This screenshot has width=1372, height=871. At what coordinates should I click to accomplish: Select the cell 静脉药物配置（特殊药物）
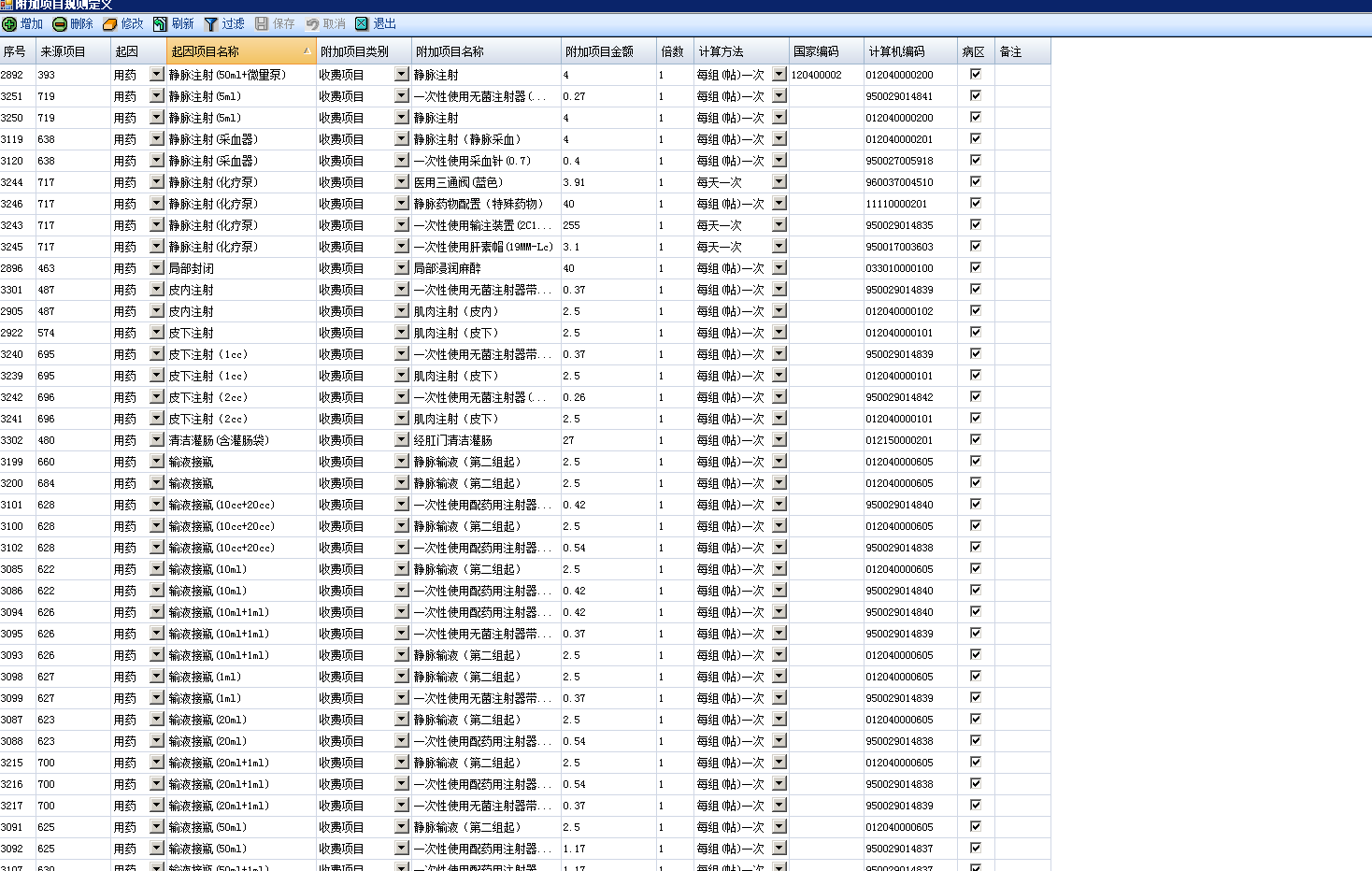point(487,204)
